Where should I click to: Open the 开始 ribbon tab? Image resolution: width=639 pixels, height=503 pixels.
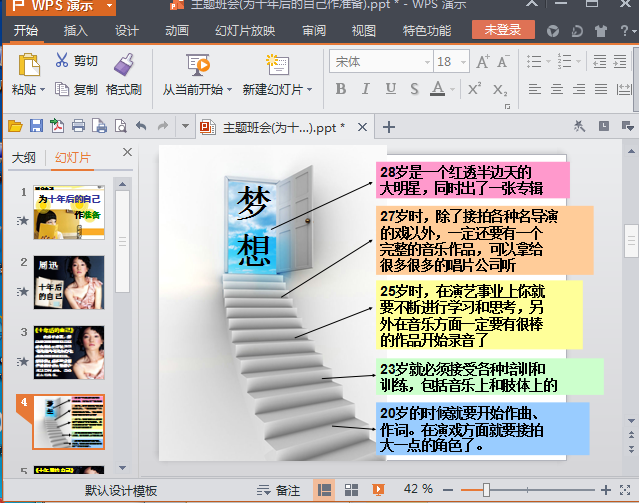click(26, 31)
